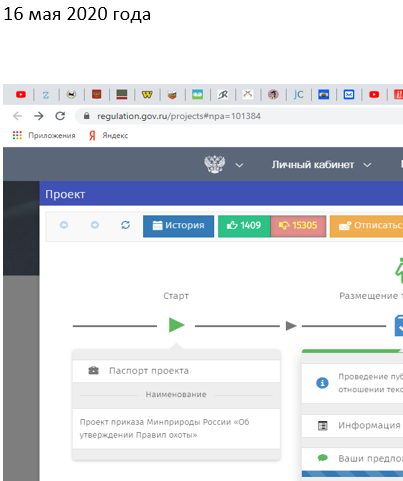Screen dimensions: 403x481
Task: Vote thumbs down 15305 button
Action: point(298,226)
